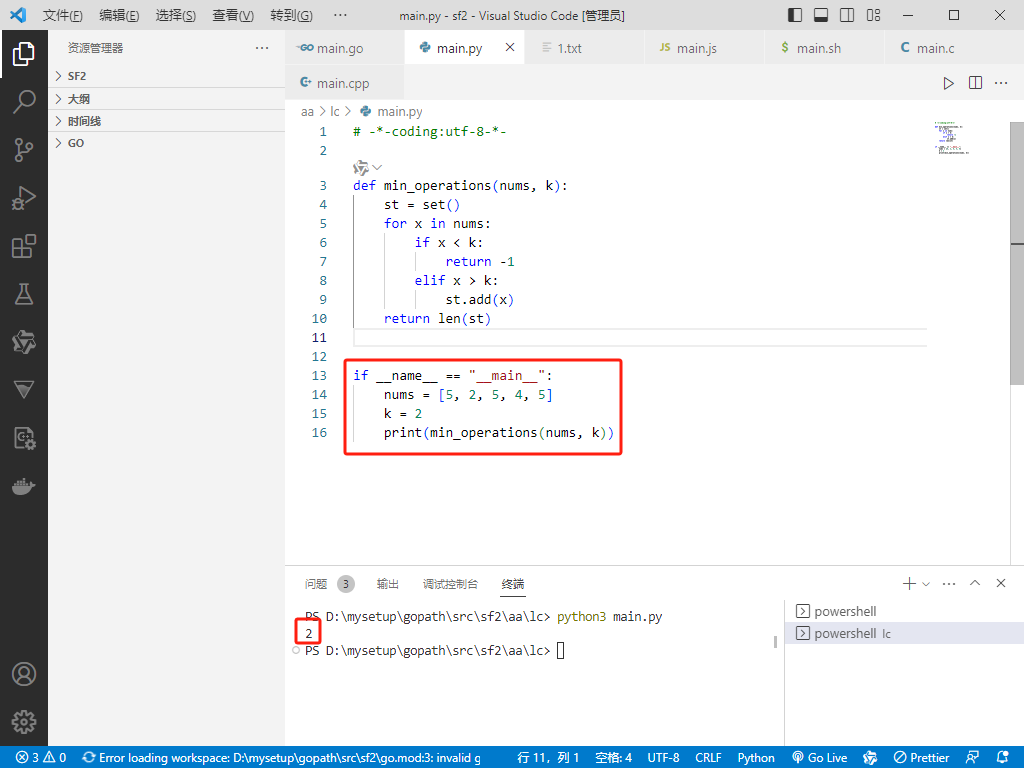
Task: Open the 调试控制台 debug console tab
Action: (450, 584)
